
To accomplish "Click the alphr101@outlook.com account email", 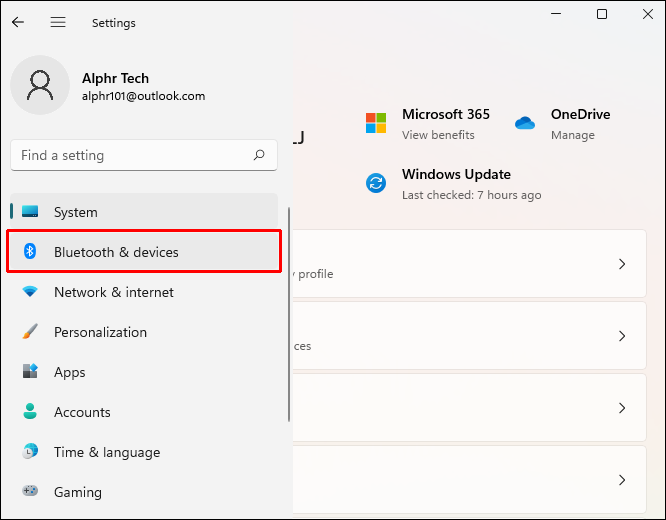I will (x=143, y=97).
